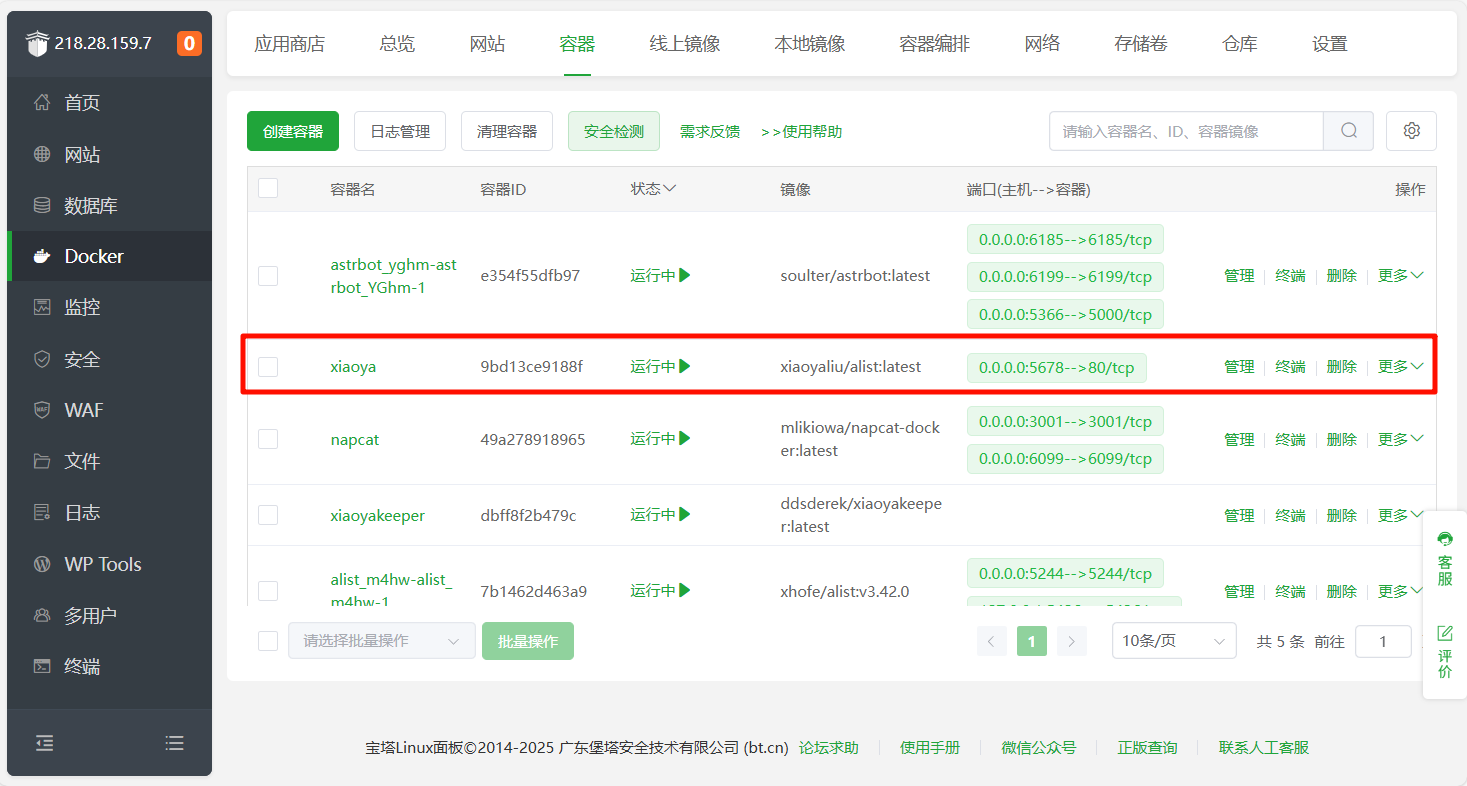Screen dimensions: 1467x786
Task: Open table settings gear icon
Action: 1412,131
